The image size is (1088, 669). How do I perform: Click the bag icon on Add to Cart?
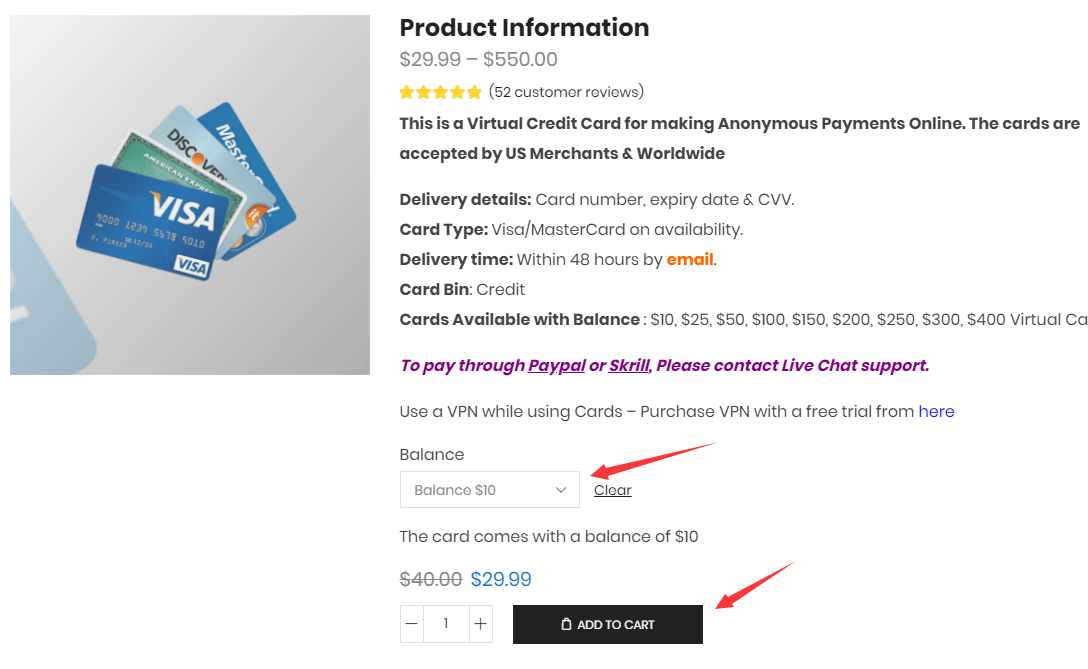point(566,625)
